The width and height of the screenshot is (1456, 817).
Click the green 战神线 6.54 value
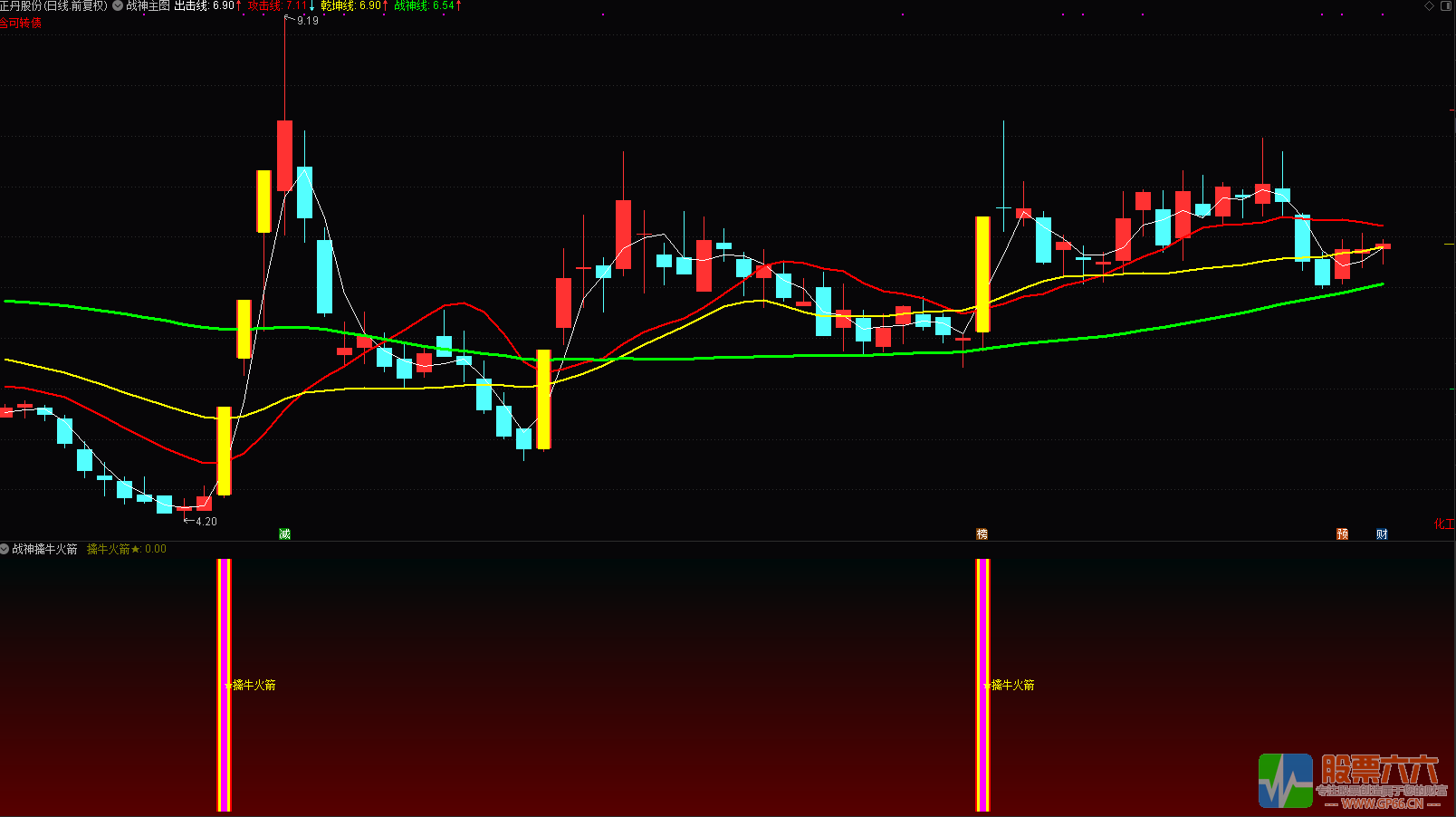click(x=427, y=5)
